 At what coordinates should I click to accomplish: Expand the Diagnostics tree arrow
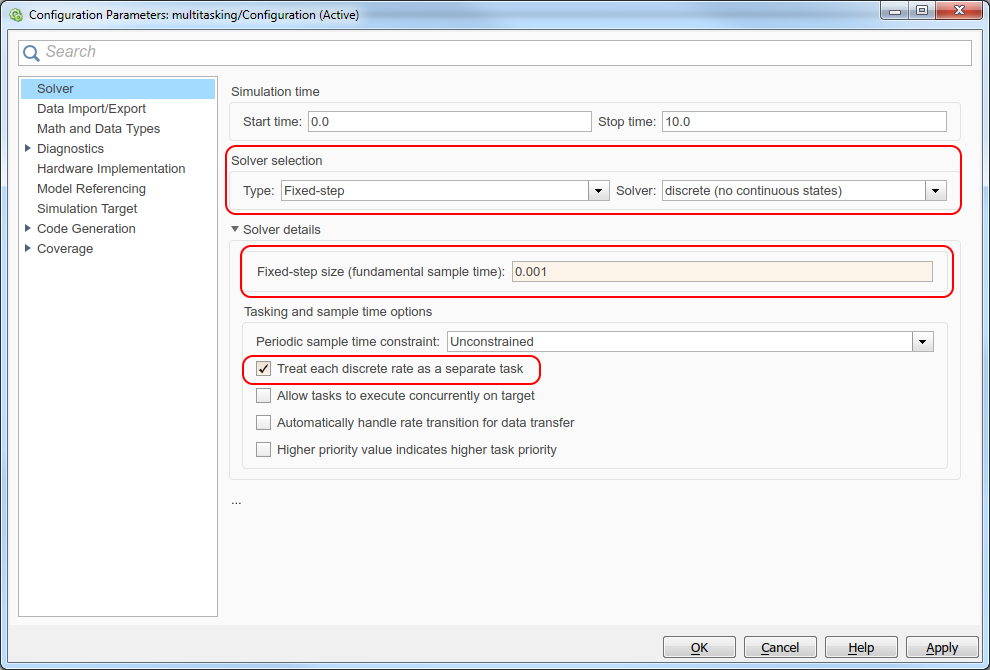click(x=27, y=148)
